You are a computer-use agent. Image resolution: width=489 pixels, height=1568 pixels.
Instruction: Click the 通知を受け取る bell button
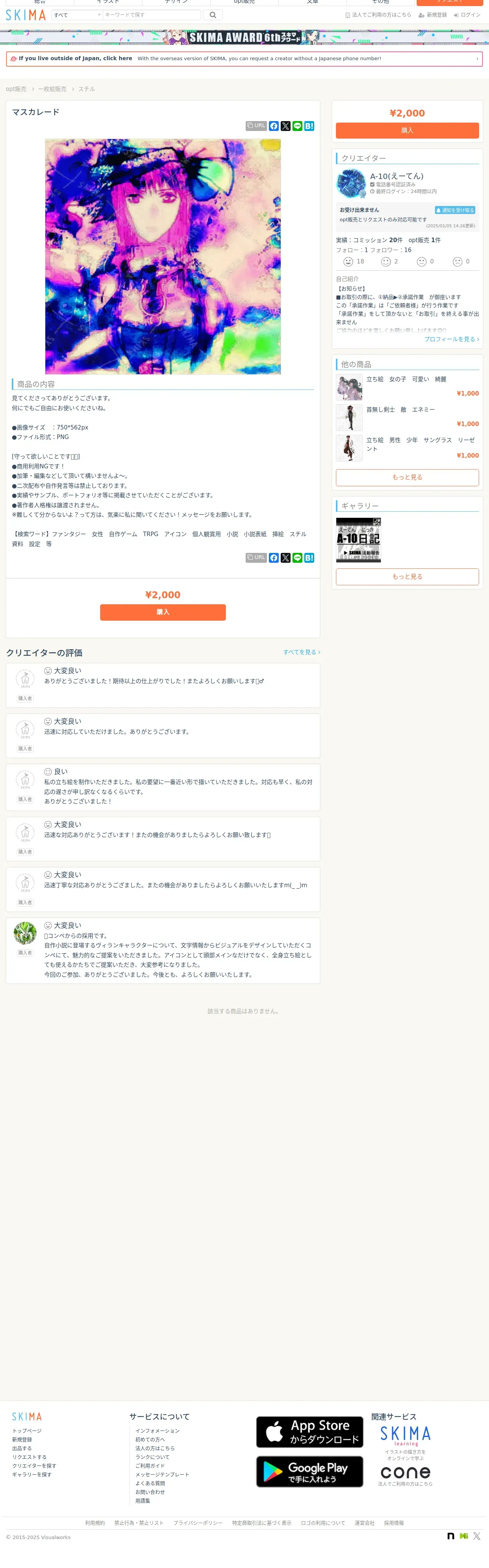(455, 210)
